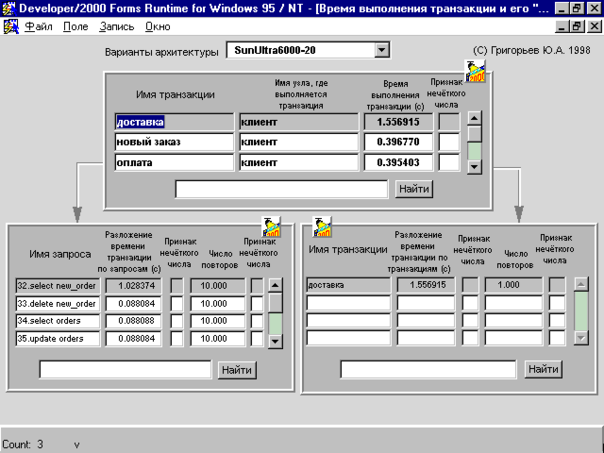
Task: Click клиент node field for оплата
Action: (299, 163)
